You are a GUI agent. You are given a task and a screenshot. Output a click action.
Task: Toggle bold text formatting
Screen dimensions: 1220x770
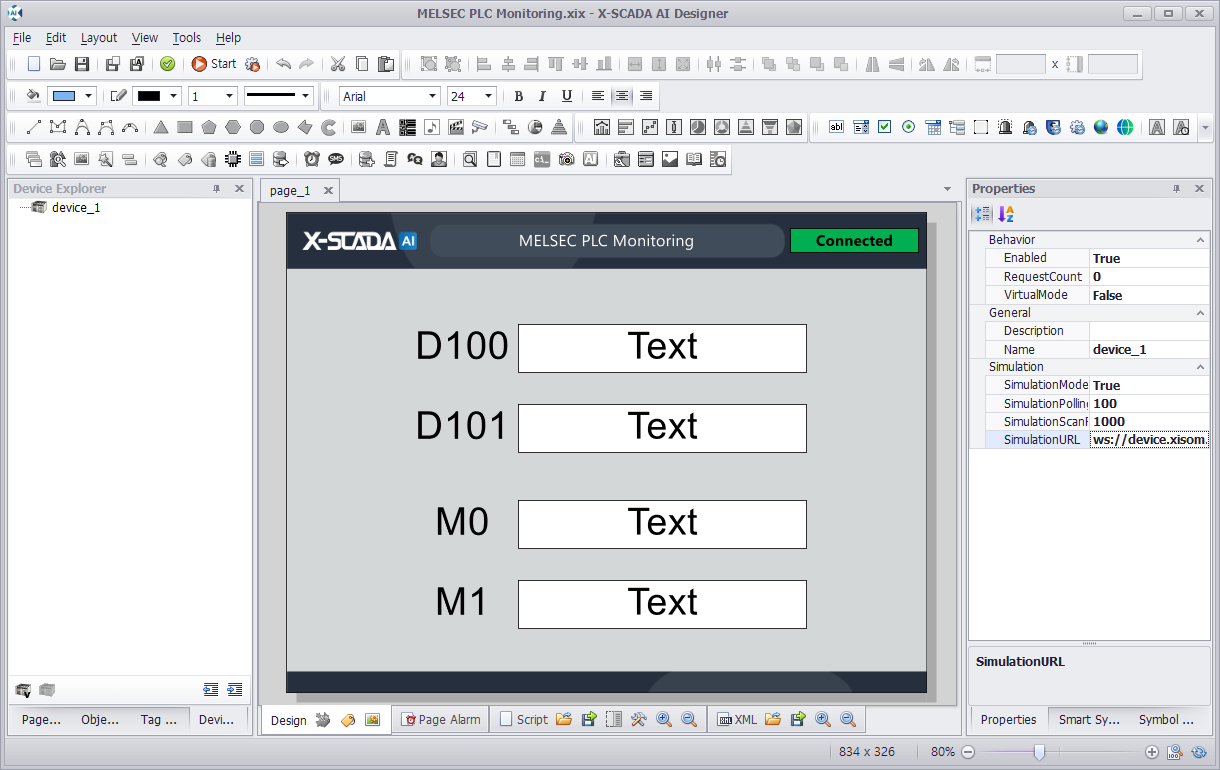pyautogui.click(x=518, y=96)
